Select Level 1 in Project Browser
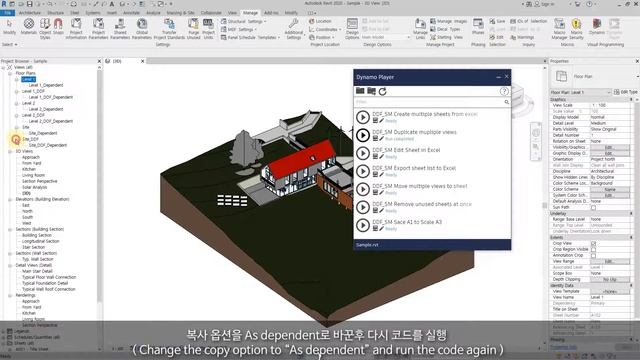 (28, 79)
